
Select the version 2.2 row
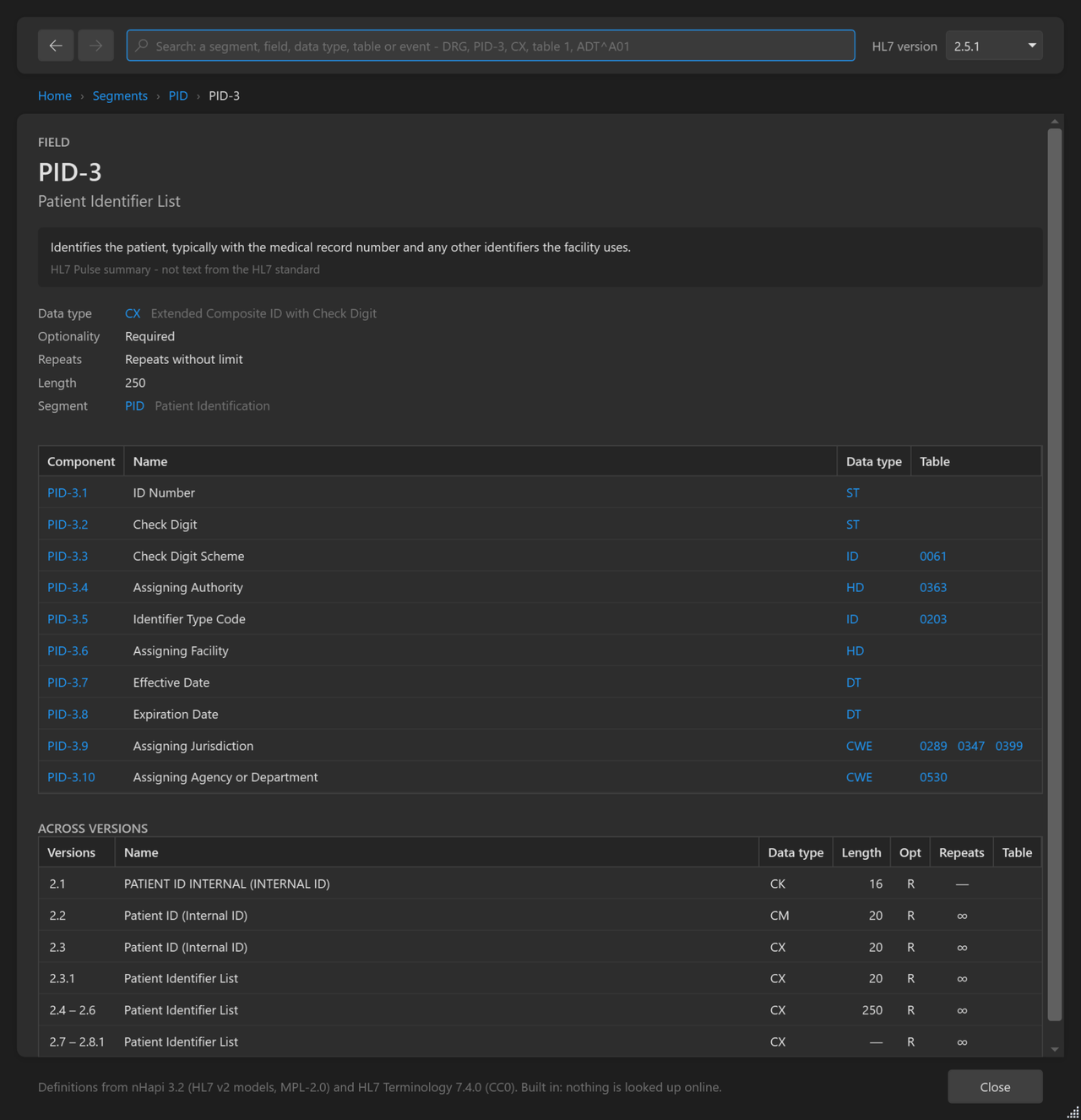[x=540, y=916]
